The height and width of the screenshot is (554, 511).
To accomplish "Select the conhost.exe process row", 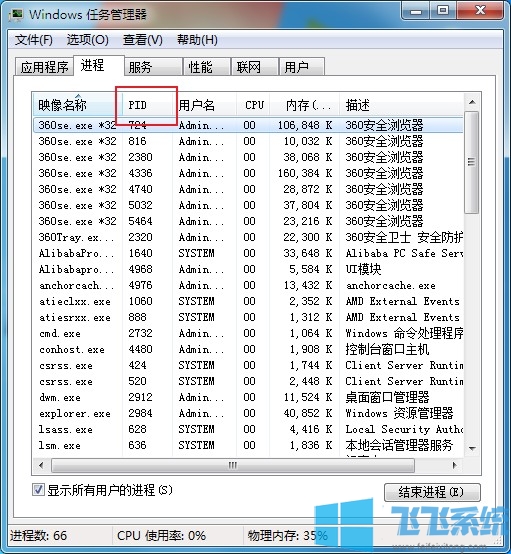I will click(x=248, y=349).
